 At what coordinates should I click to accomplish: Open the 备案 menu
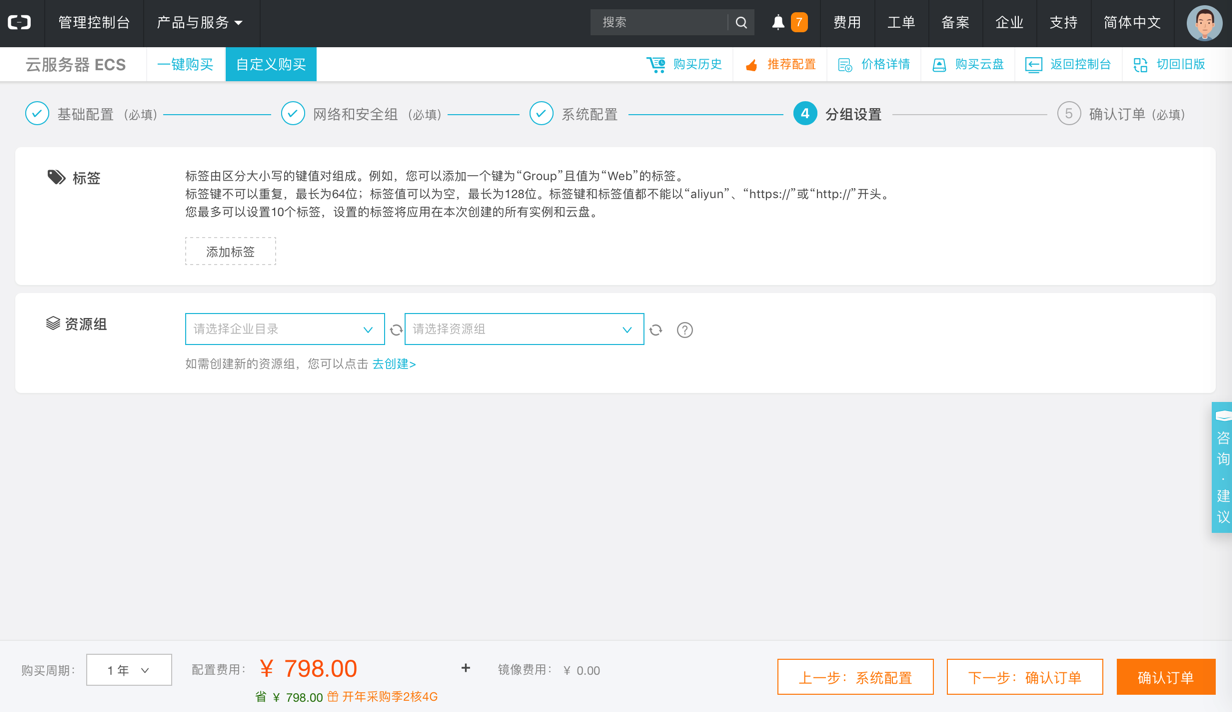click(x=955, y=22)
